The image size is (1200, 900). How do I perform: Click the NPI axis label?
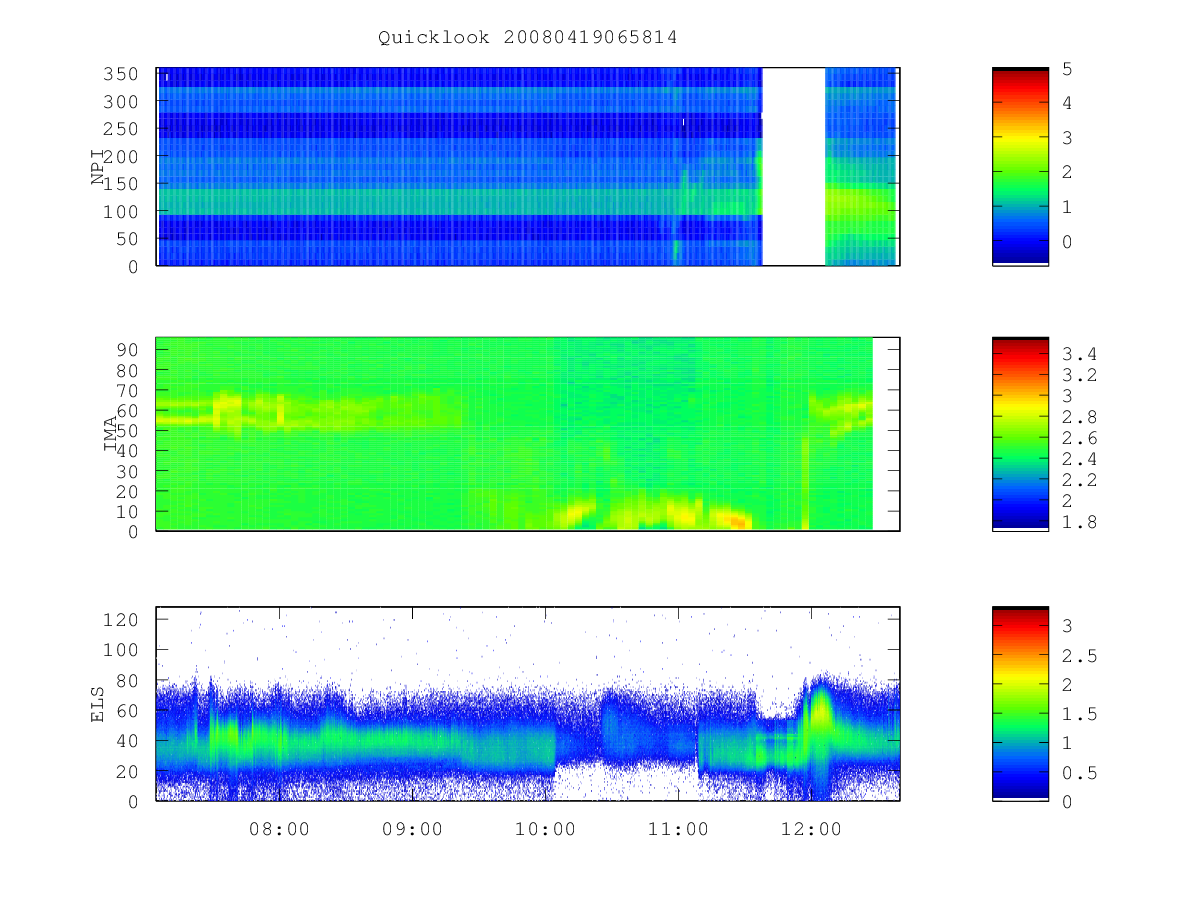pos(99,167)
